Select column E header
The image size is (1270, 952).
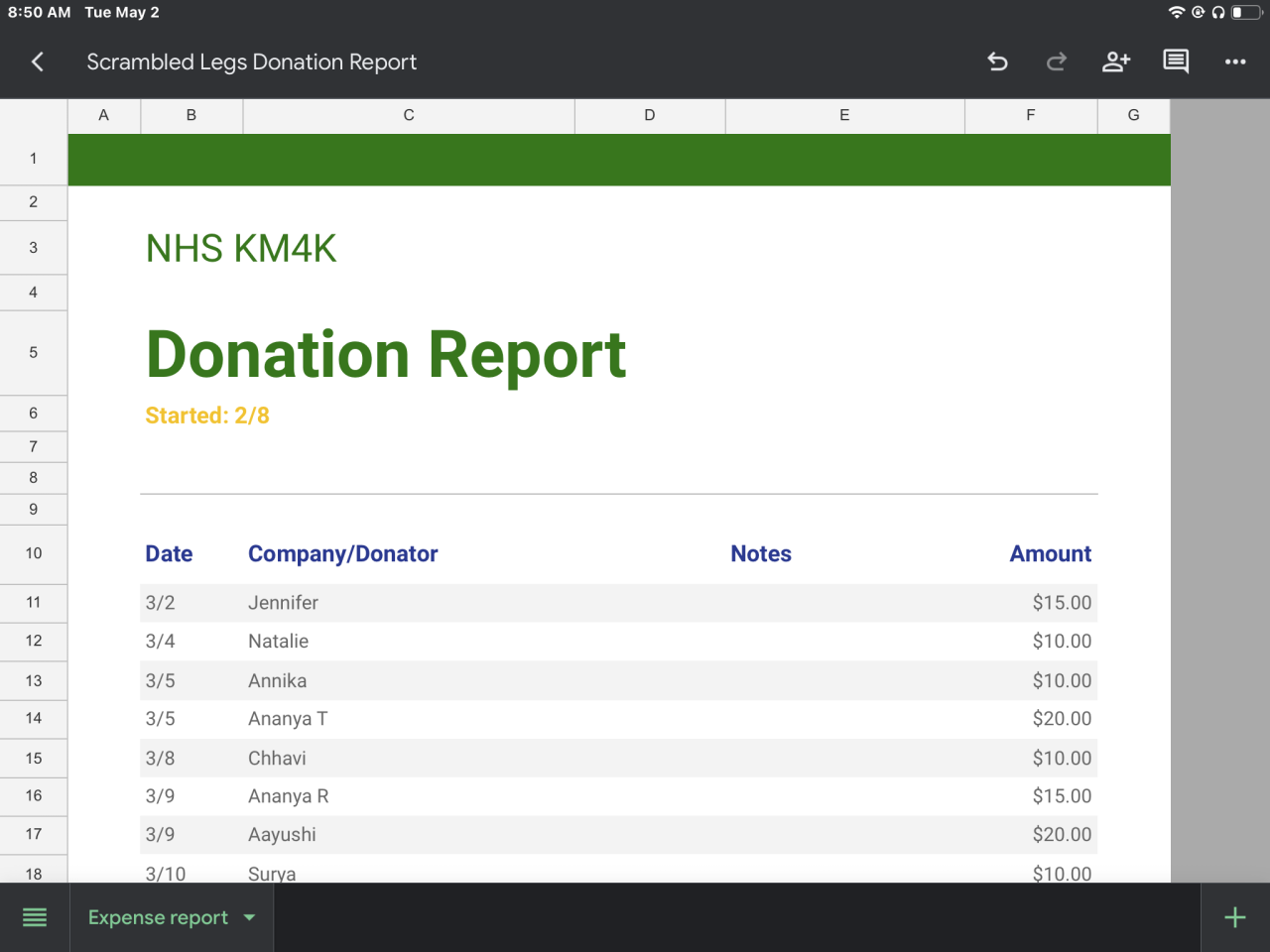pyautogui.click(x=844, y=115)
